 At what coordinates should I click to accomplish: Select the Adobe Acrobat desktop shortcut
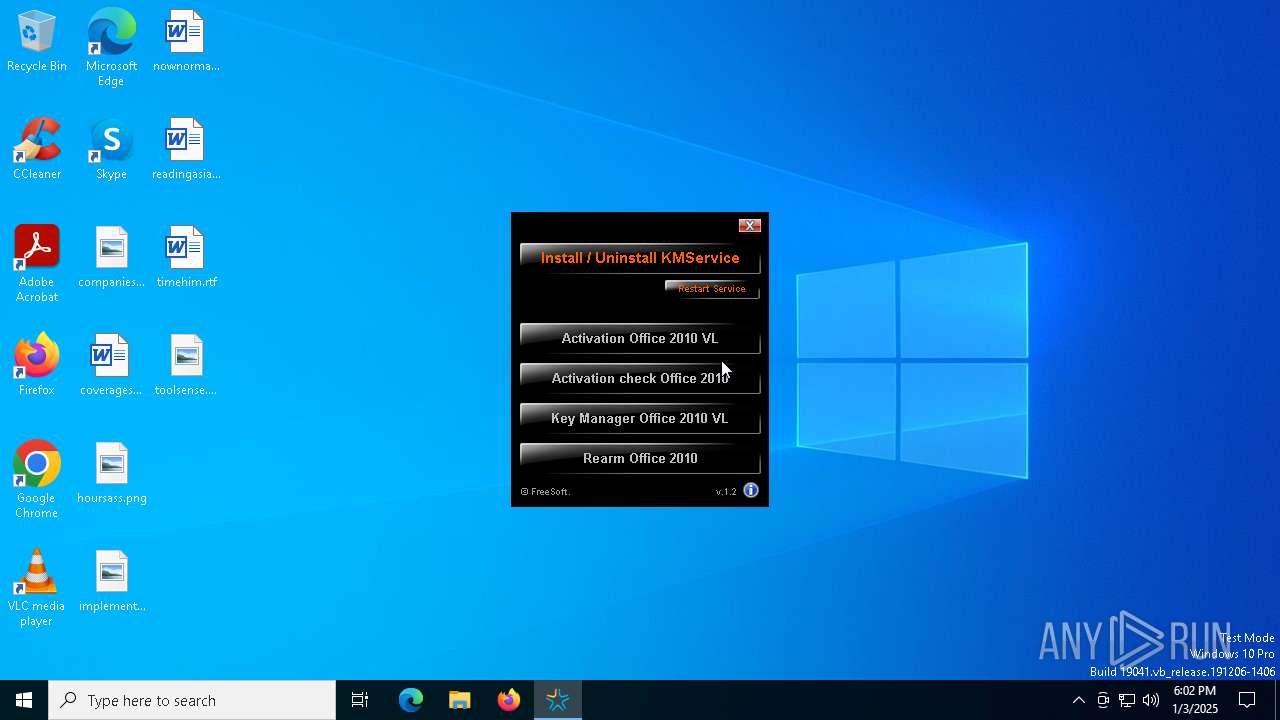coord(37,264)
